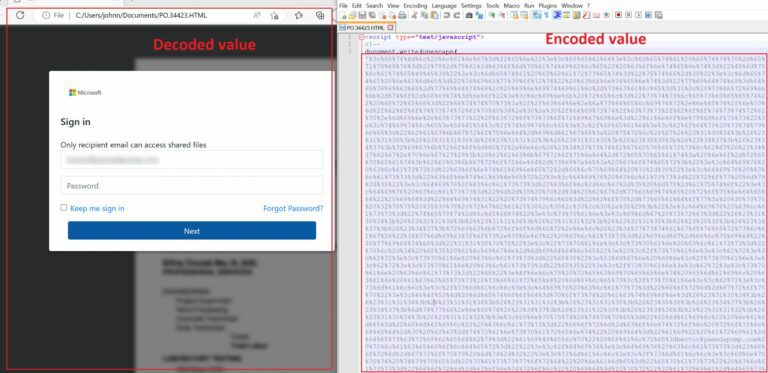Click the Password input field
Screen dimensions: 768x373
192,186
